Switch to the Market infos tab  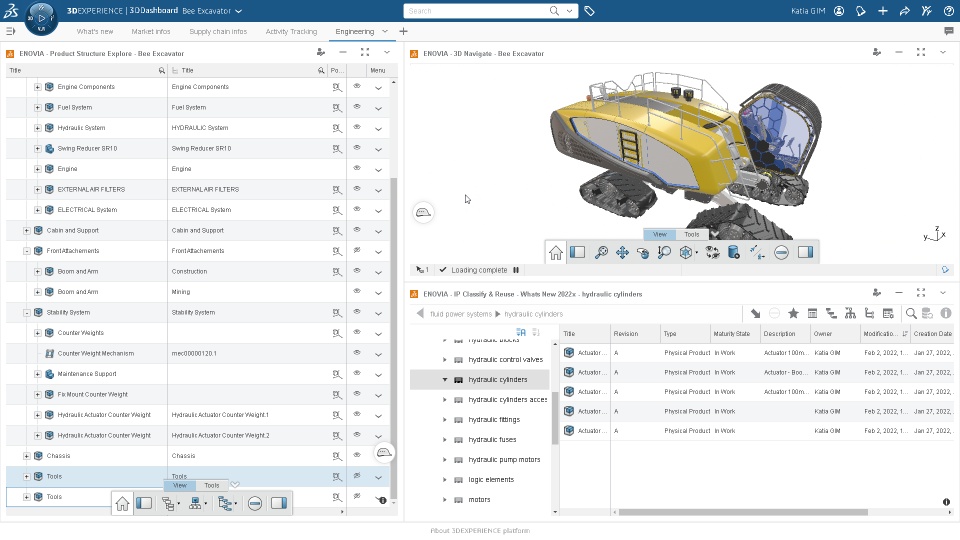pyautogui.click(x=151, y=31)
